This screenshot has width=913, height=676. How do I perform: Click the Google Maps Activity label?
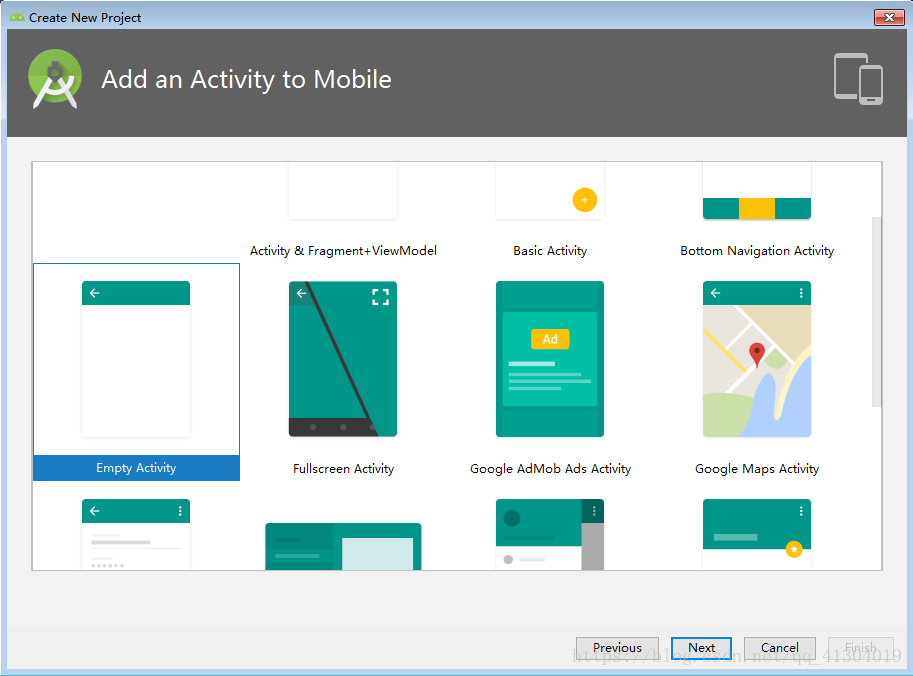point(757,469)
